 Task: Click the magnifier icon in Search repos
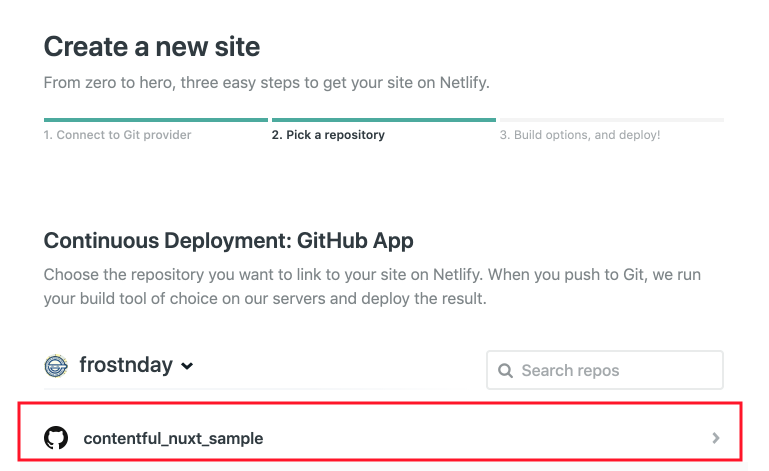pos(505,371)
